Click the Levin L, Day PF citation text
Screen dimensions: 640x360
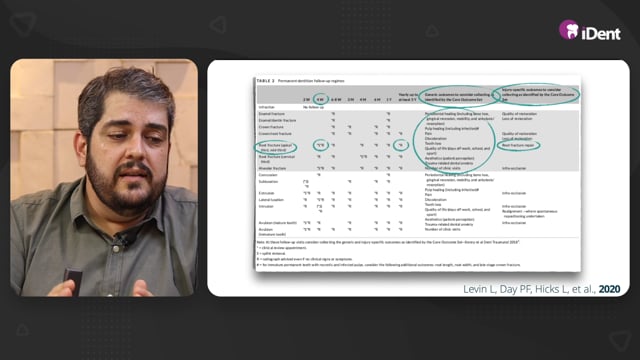point(529,289)
